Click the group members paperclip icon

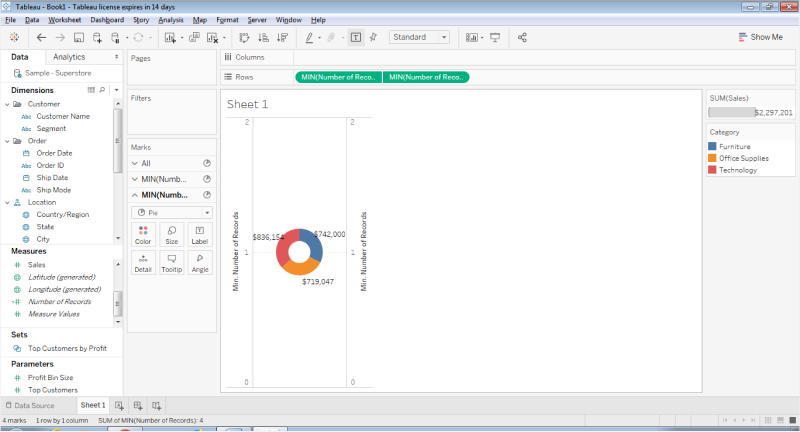coord(332,37)
